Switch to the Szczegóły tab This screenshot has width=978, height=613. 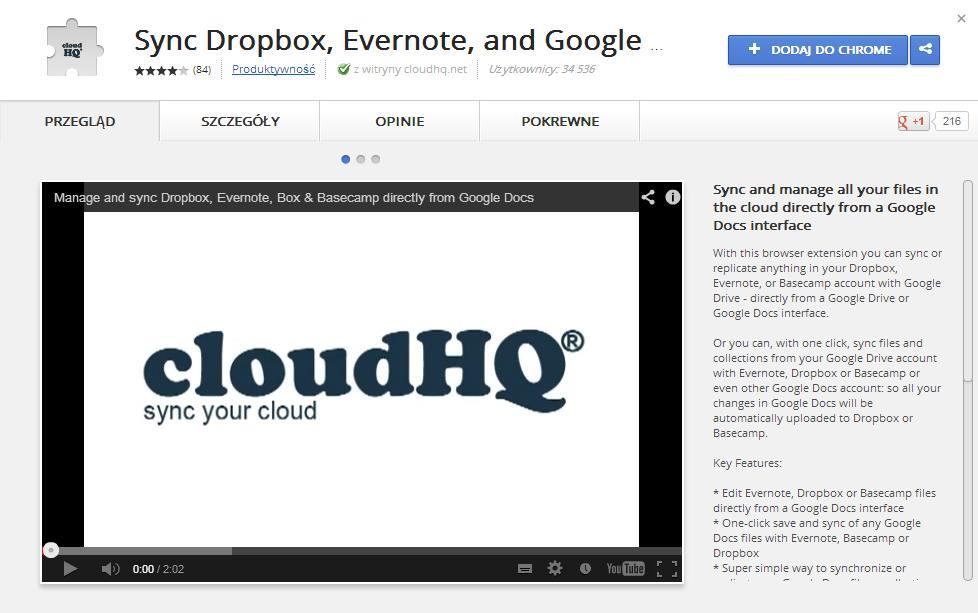pyautogui.click(x=240, y=121)
